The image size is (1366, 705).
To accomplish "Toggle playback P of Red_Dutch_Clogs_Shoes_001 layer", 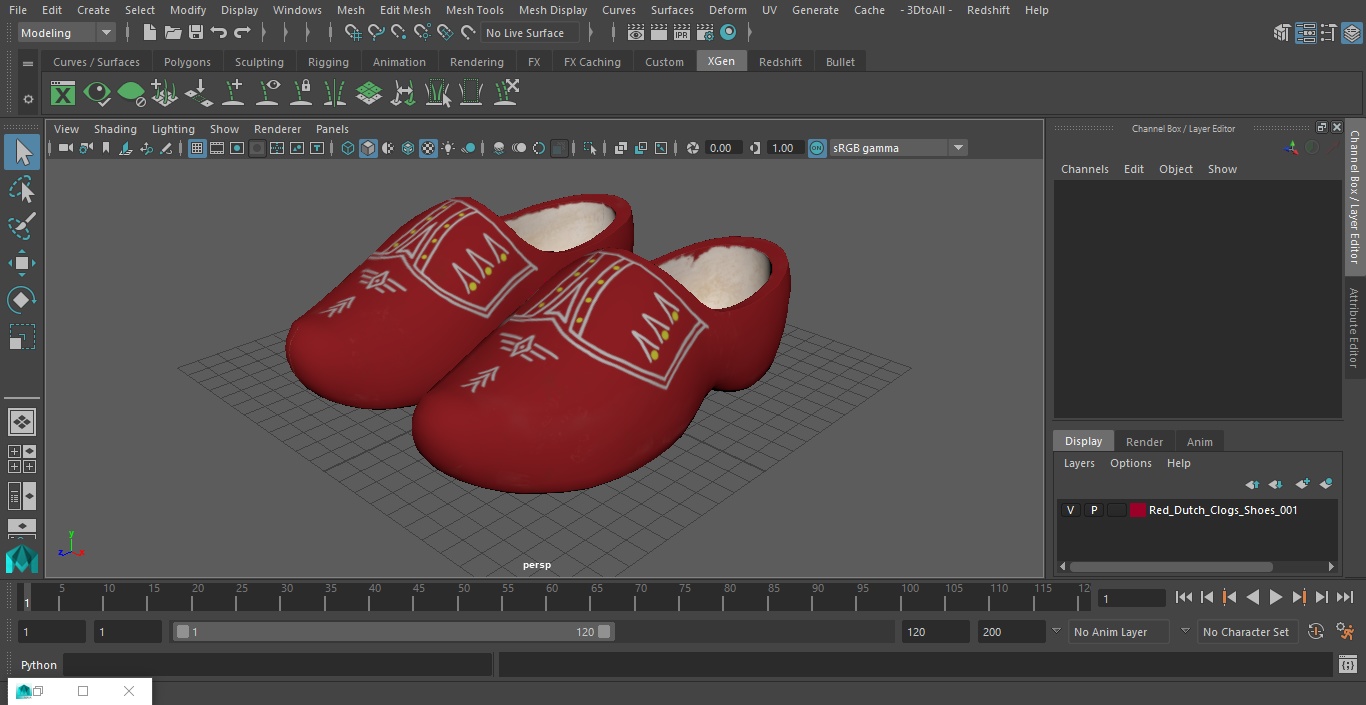I will pos(1094,510).
